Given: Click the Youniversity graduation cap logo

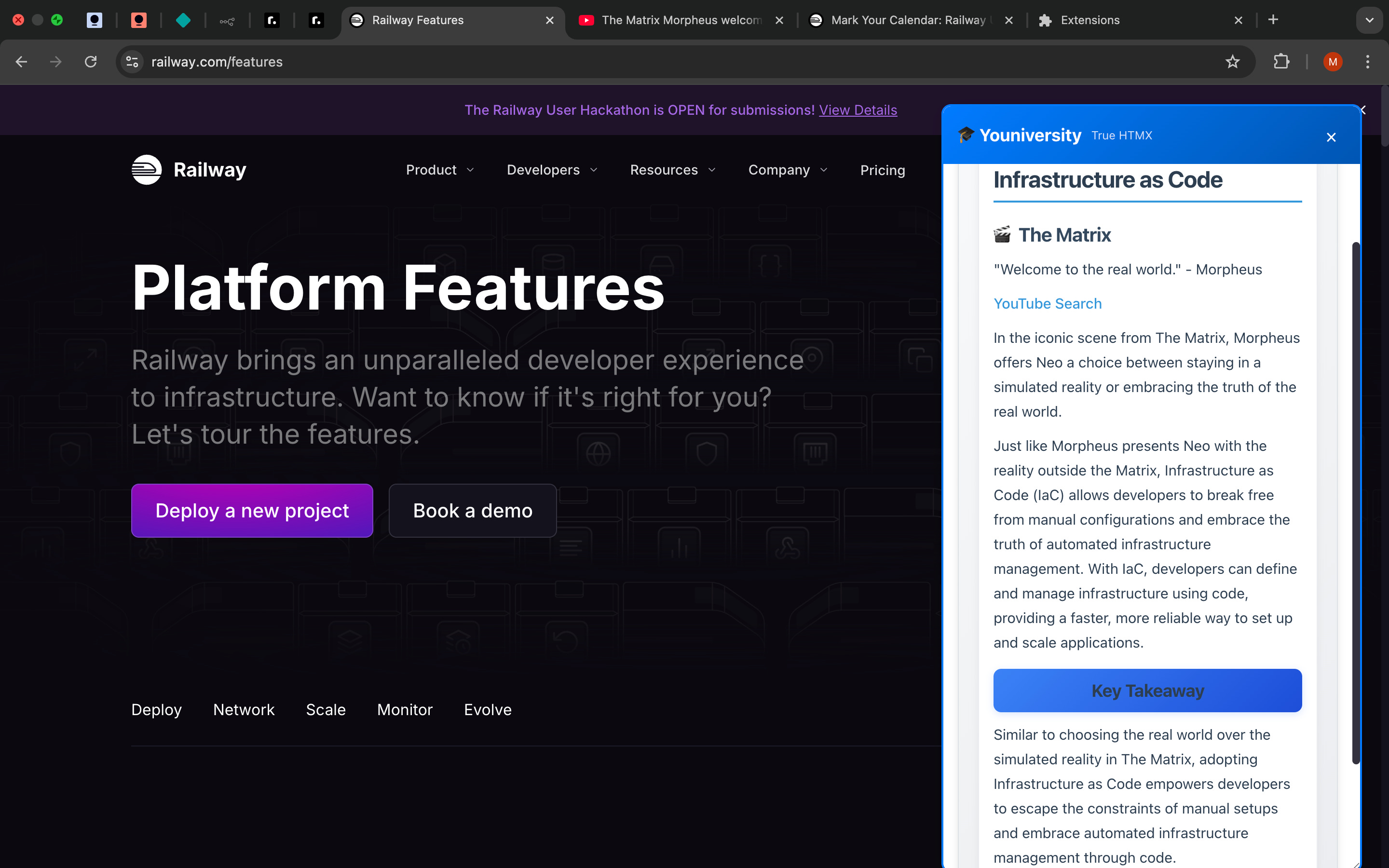Looking at the screenshot, I should click(x=966, y=135).
